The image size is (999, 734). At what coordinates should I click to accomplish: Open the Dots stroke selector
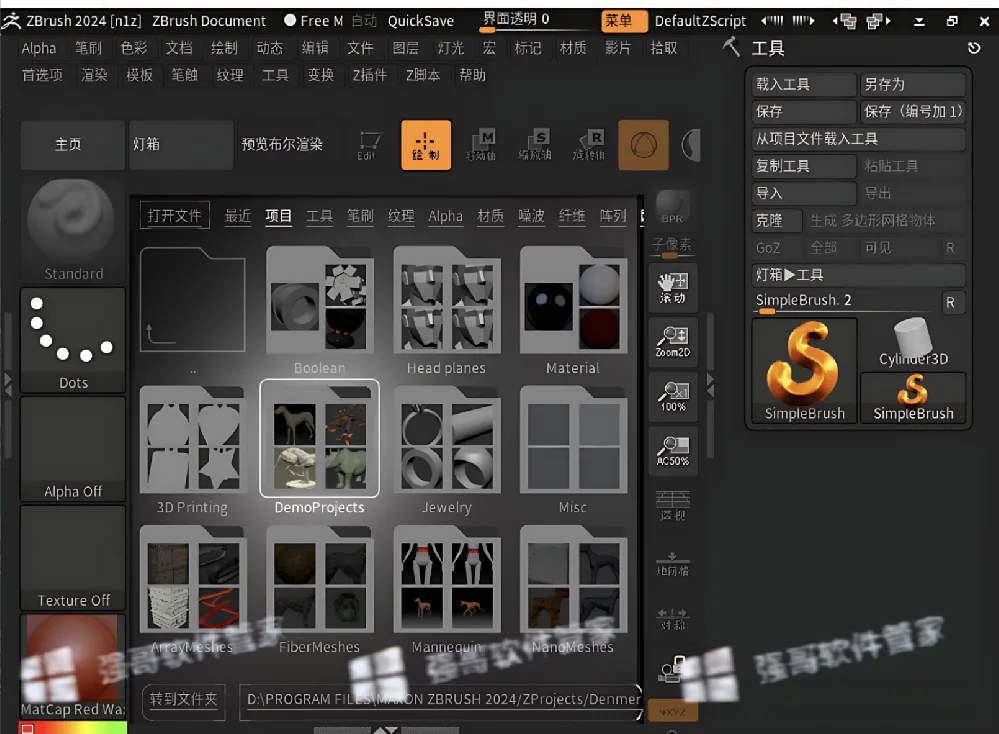tap(73, 340)
